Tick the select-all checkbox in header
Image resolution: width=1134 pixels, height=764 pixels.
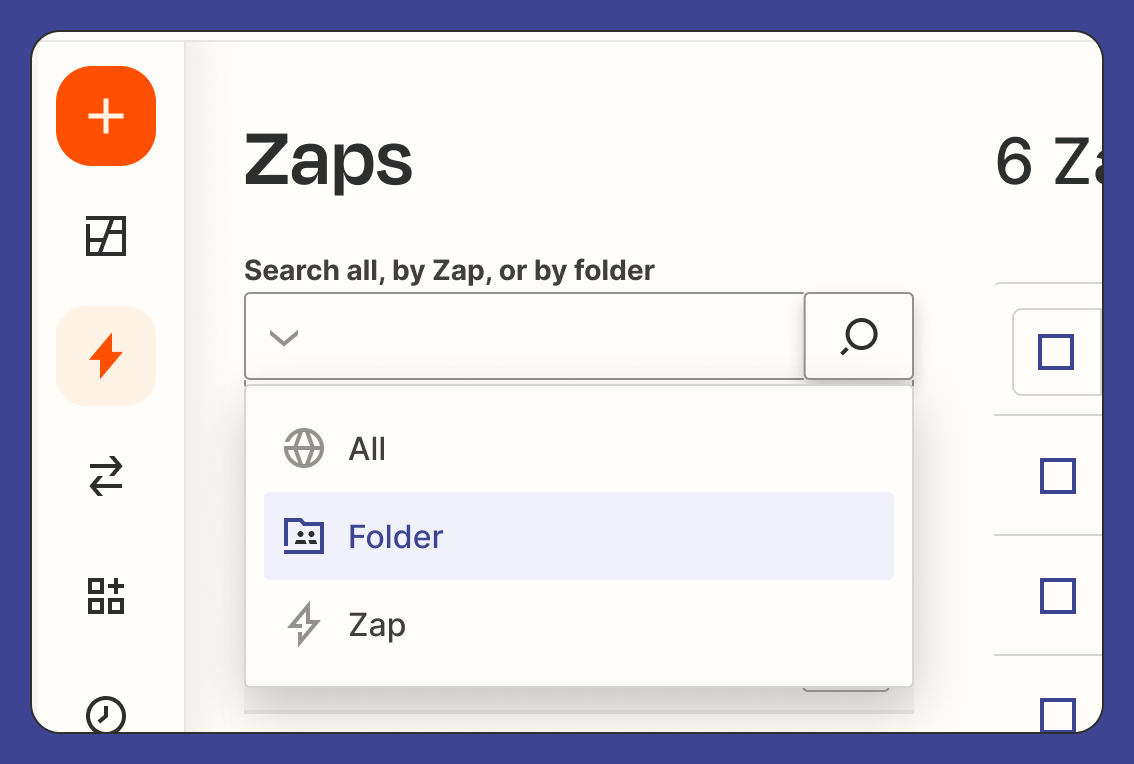[x=1056, y=352]
